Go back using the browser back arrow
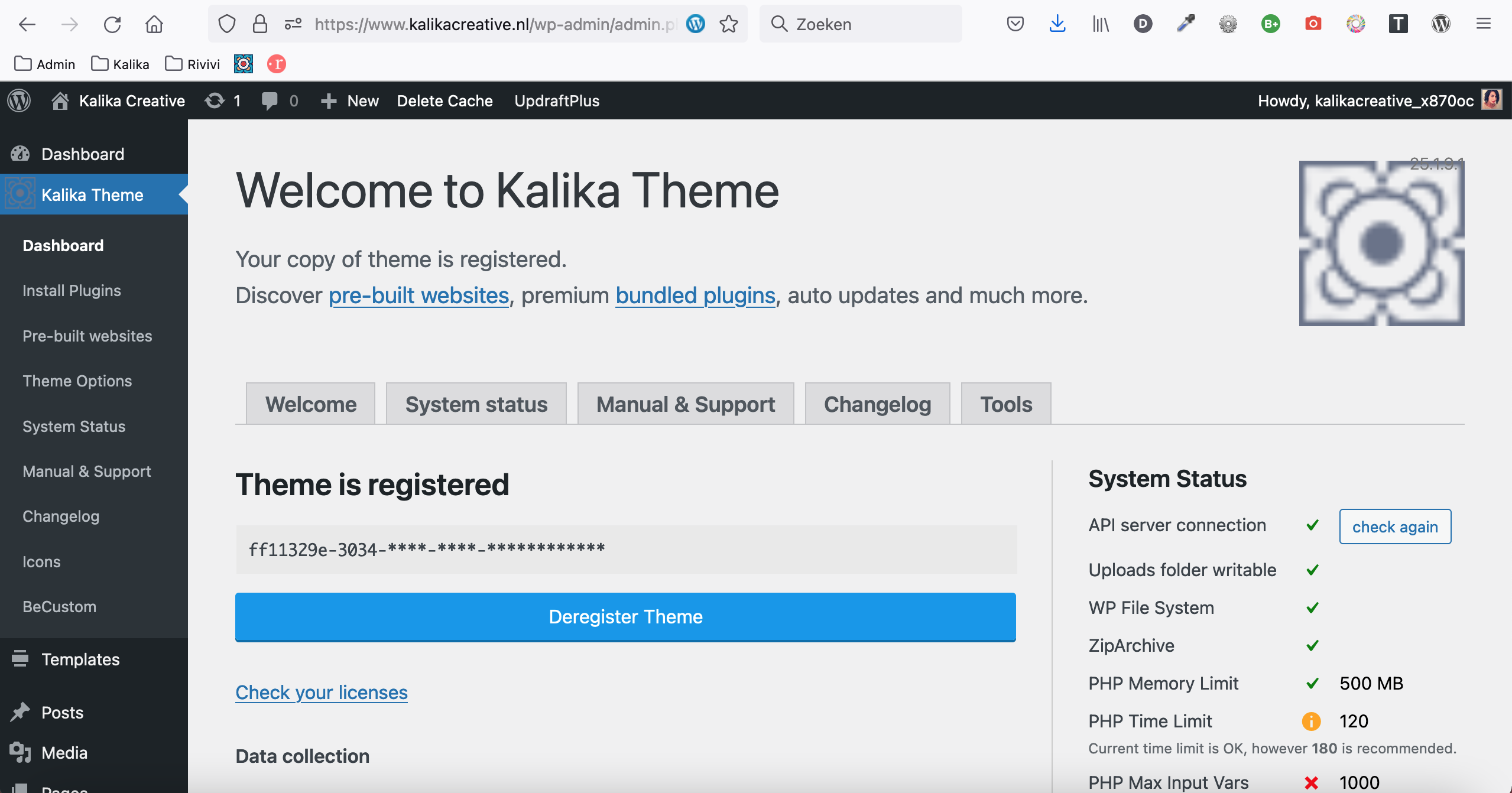This screenshot has height=793, width=1512. coord(27,24)
